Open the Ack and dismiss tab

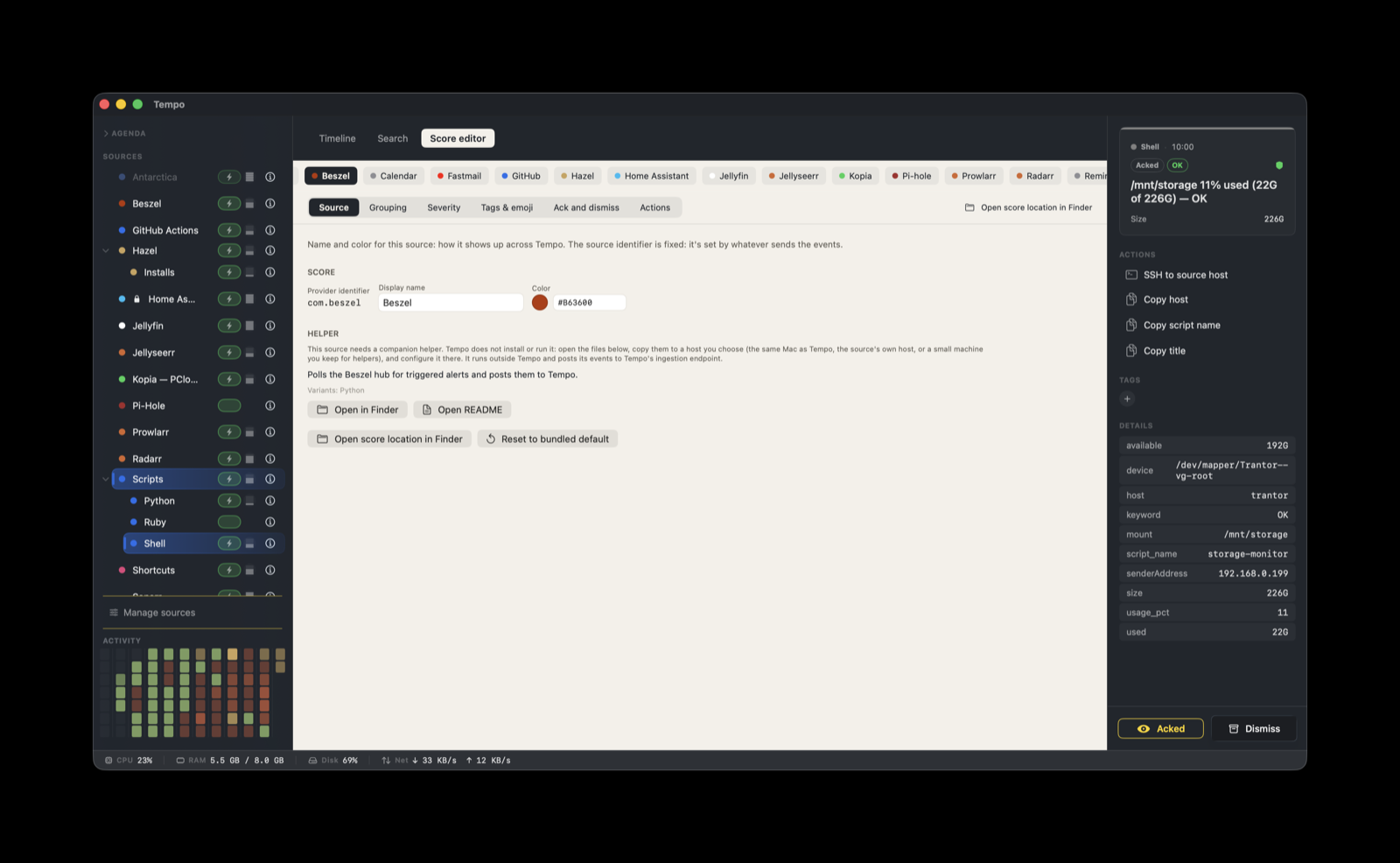pyautogui.click(x=586, y=207)
